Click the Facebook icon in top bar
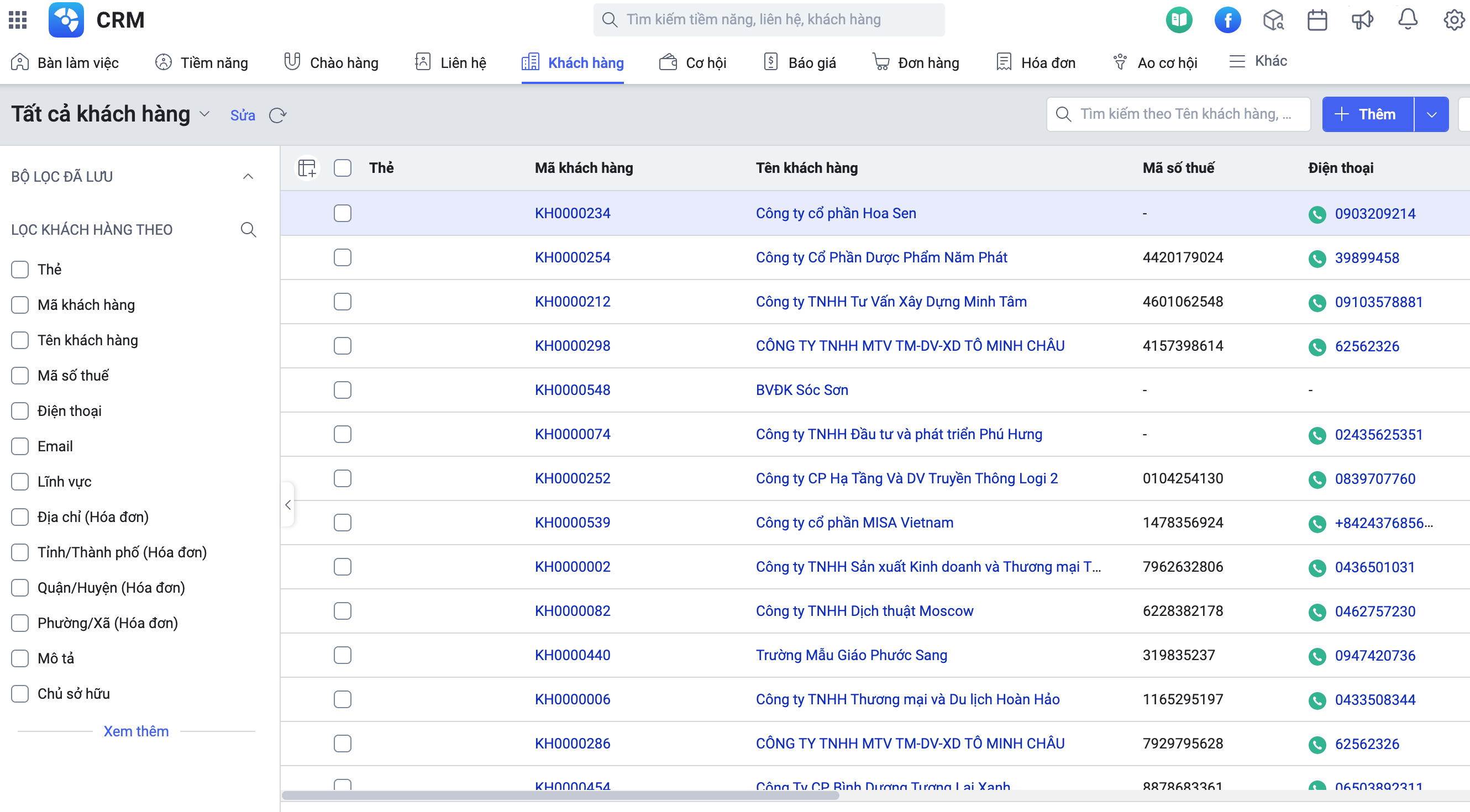Screen dimensions: 1470x812 [1227, 20]
